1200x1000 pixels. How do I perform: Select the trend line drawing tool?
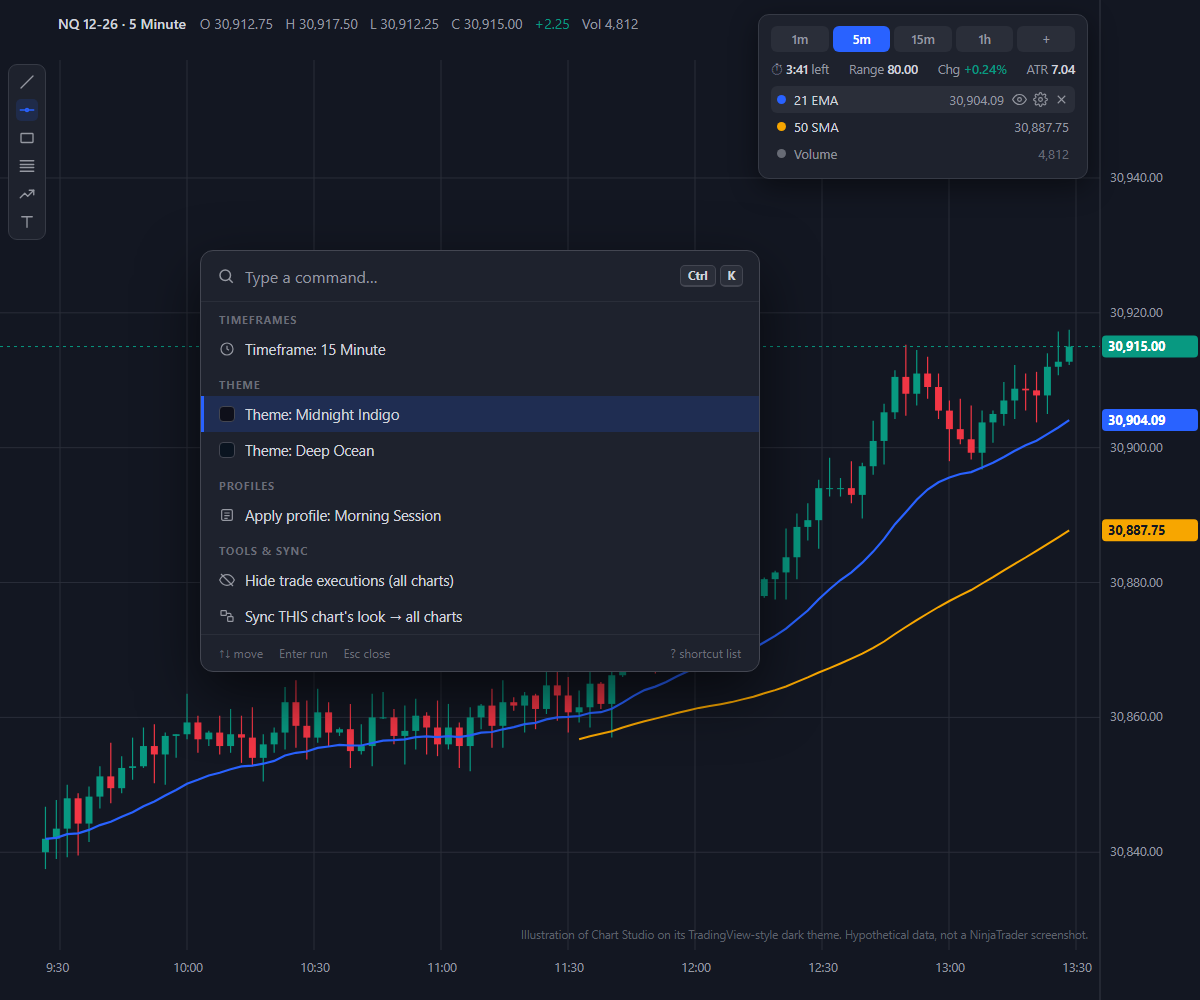click(27, 82)
